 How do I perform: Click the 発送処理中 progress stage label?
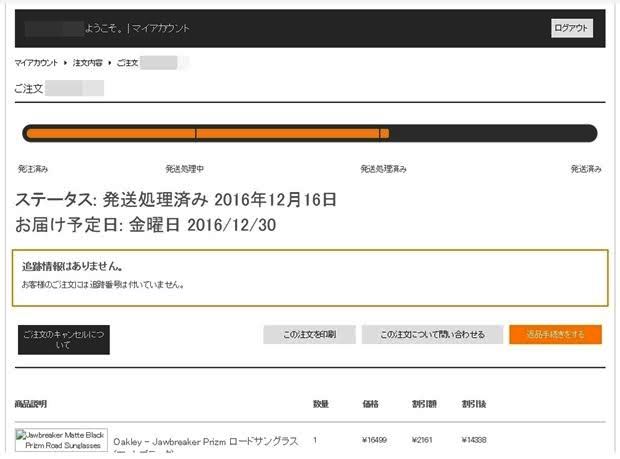184,169
